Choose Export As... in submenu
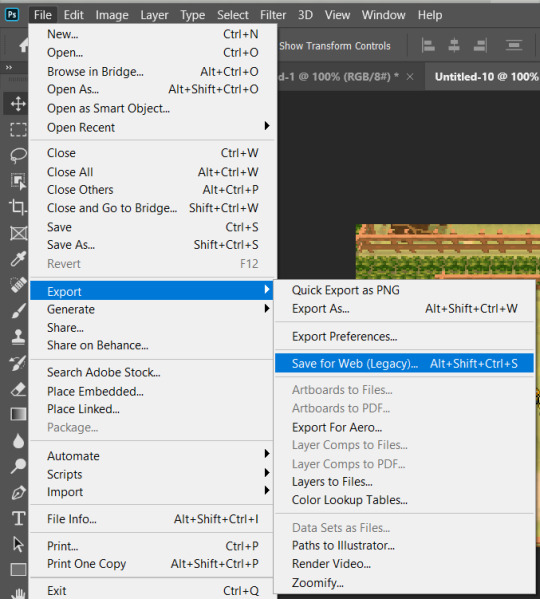 click(404, 308)
